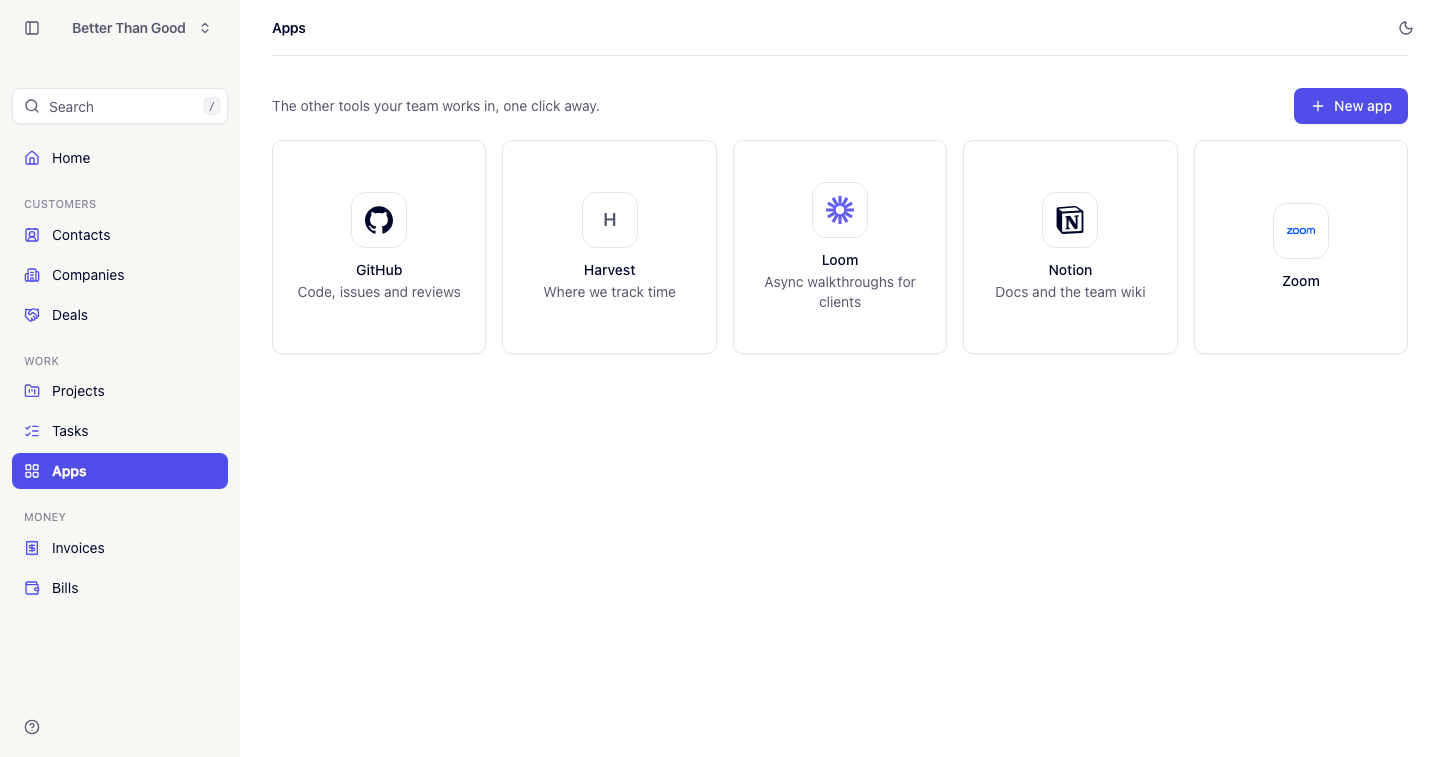Open the GitHub app logo icon
1440x757 pixels.
[x=379, y=220]
